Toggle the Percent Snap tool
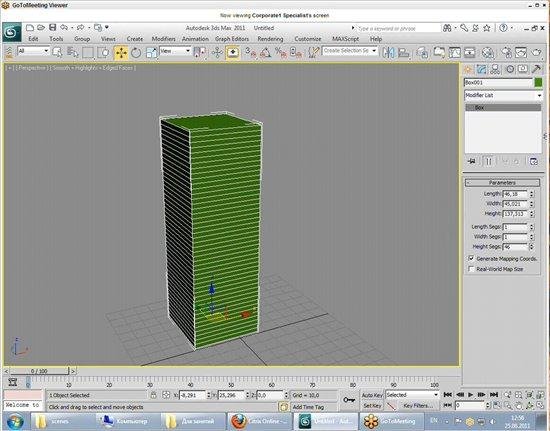Image resolution: width=550 pixels, height=431 pixels. tap(281, 53)
